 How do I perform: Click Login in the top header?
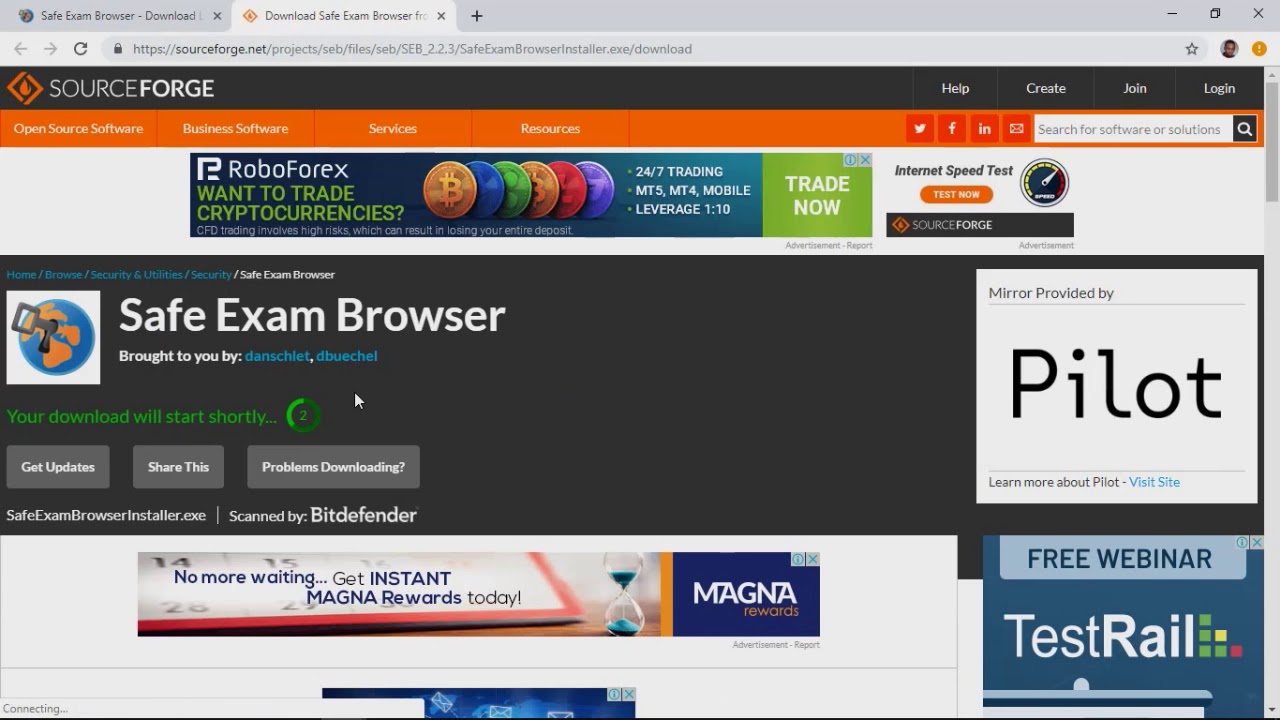1219,88
